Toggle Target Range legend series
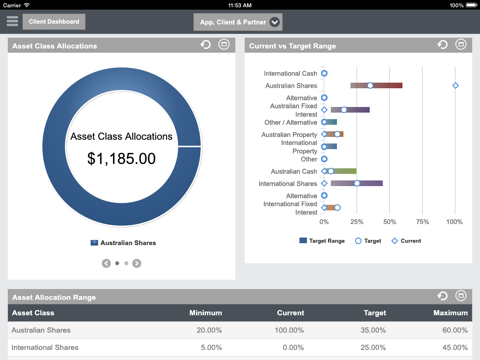 pyautogui.click(x=322, y=241)
